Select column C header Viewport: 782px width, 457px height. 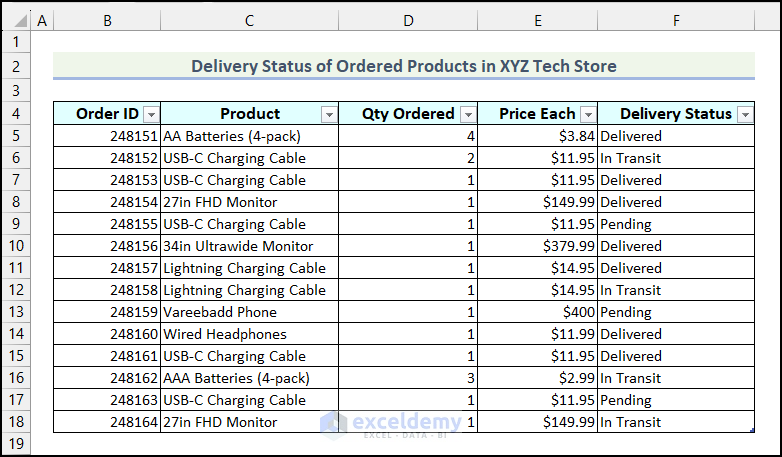[x=249, y=20]
